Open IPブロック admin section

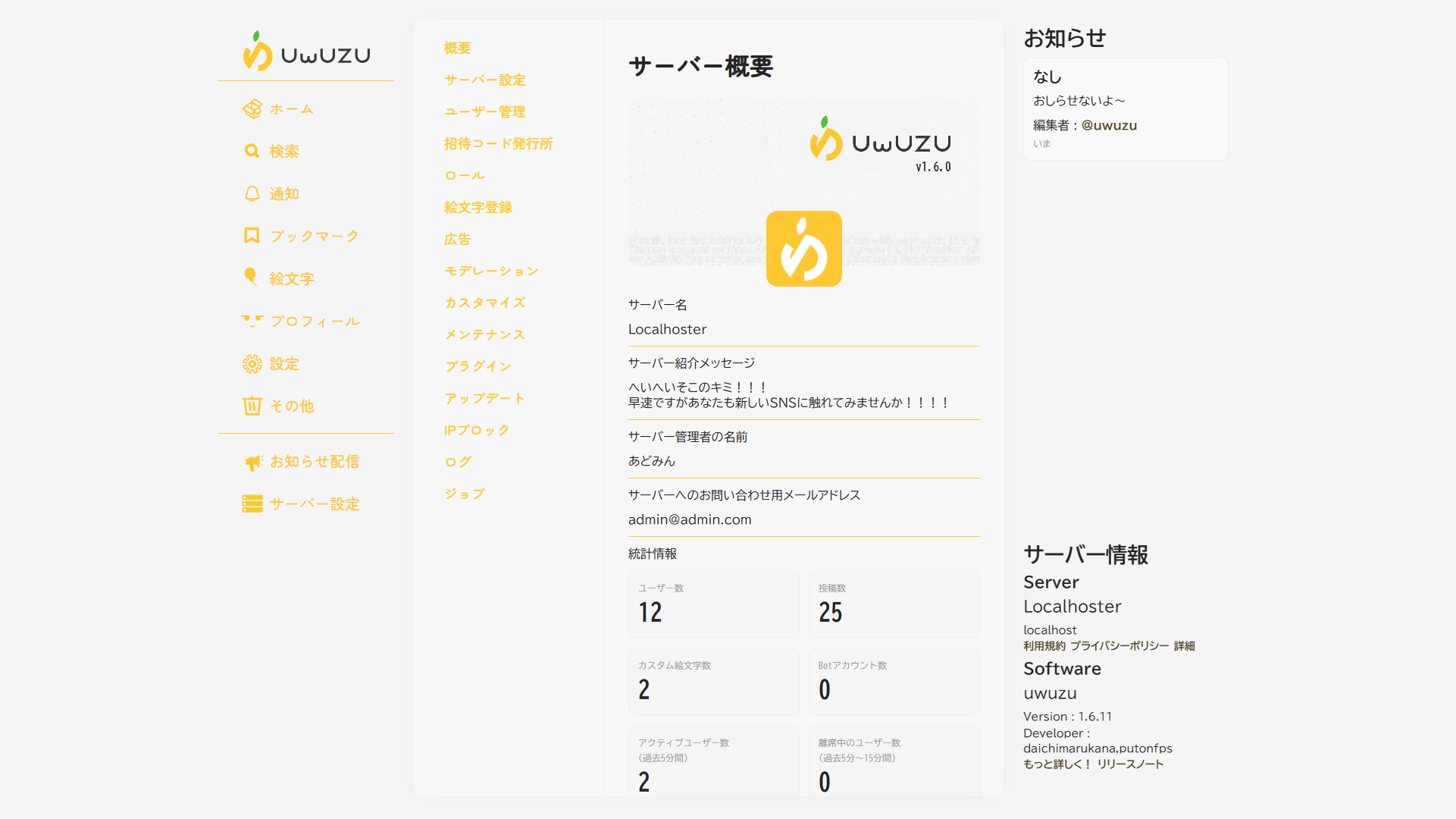(x=476, y=430)
